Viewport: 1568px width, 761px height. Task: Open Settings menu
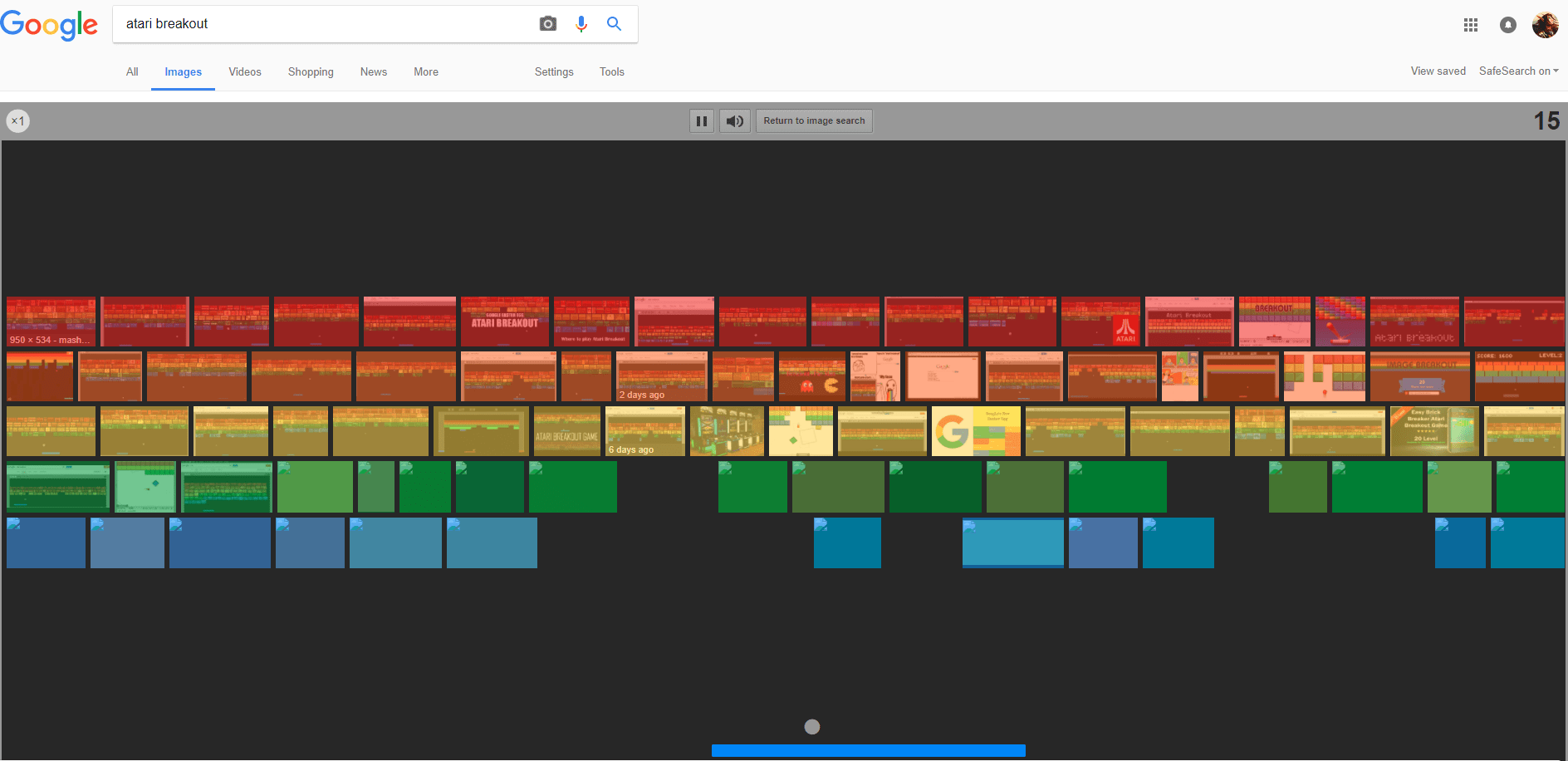point(554,72)
